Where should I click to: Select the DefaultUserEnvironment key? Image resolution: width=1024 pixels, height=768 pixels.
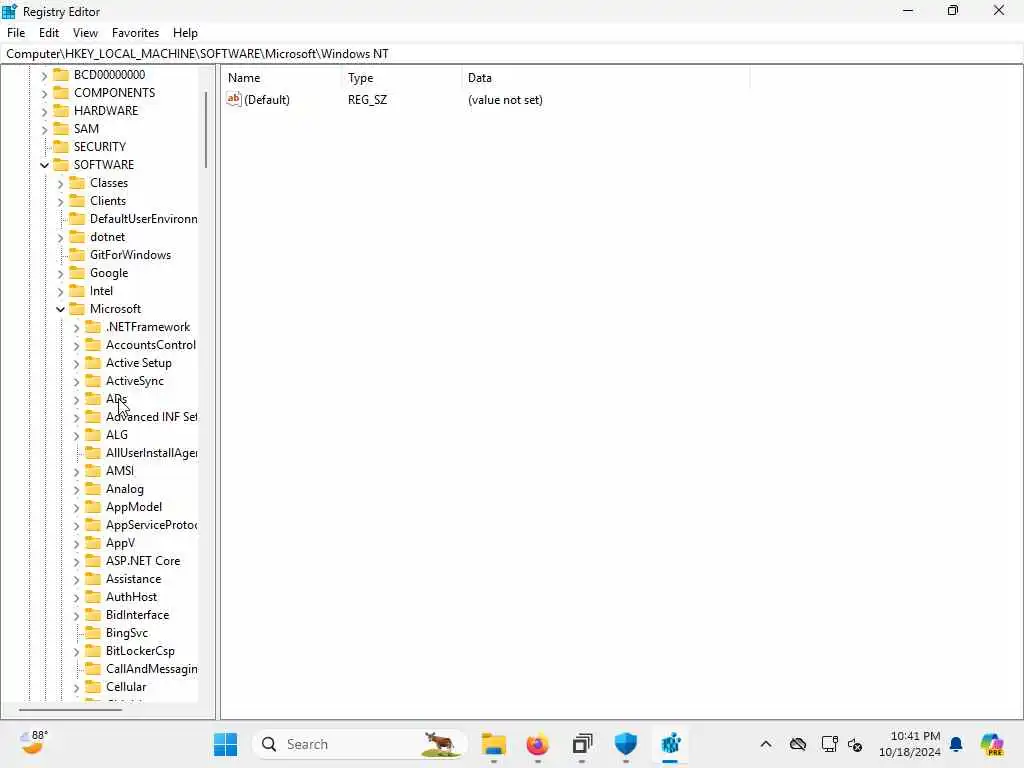[x=144, y=219]
